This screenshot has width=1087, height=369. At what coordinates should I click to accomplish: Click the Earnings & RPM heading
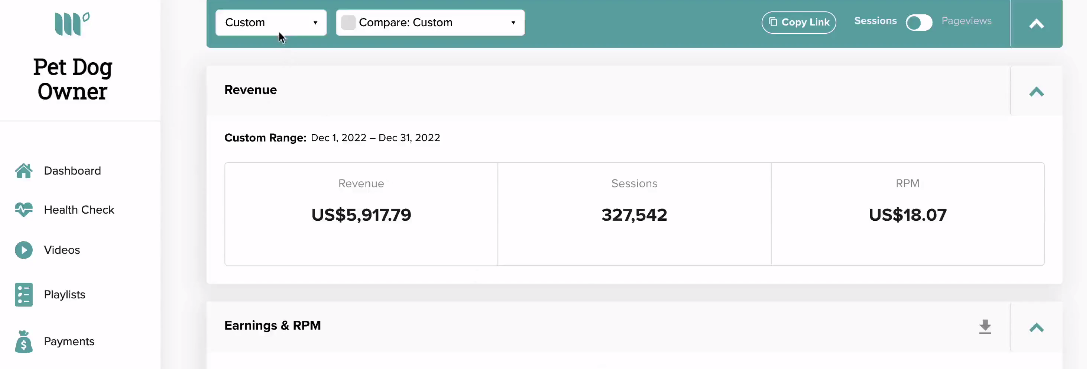click(x=272, y=325)
